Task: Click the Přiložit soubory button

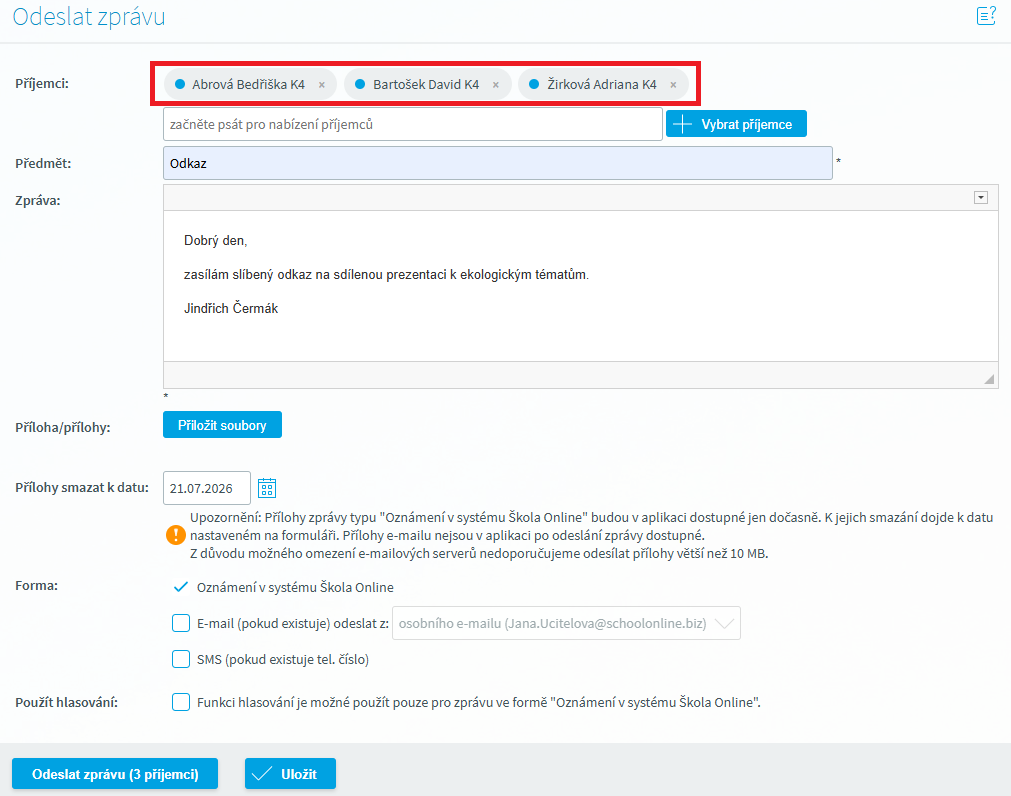Action: [222, 425]
